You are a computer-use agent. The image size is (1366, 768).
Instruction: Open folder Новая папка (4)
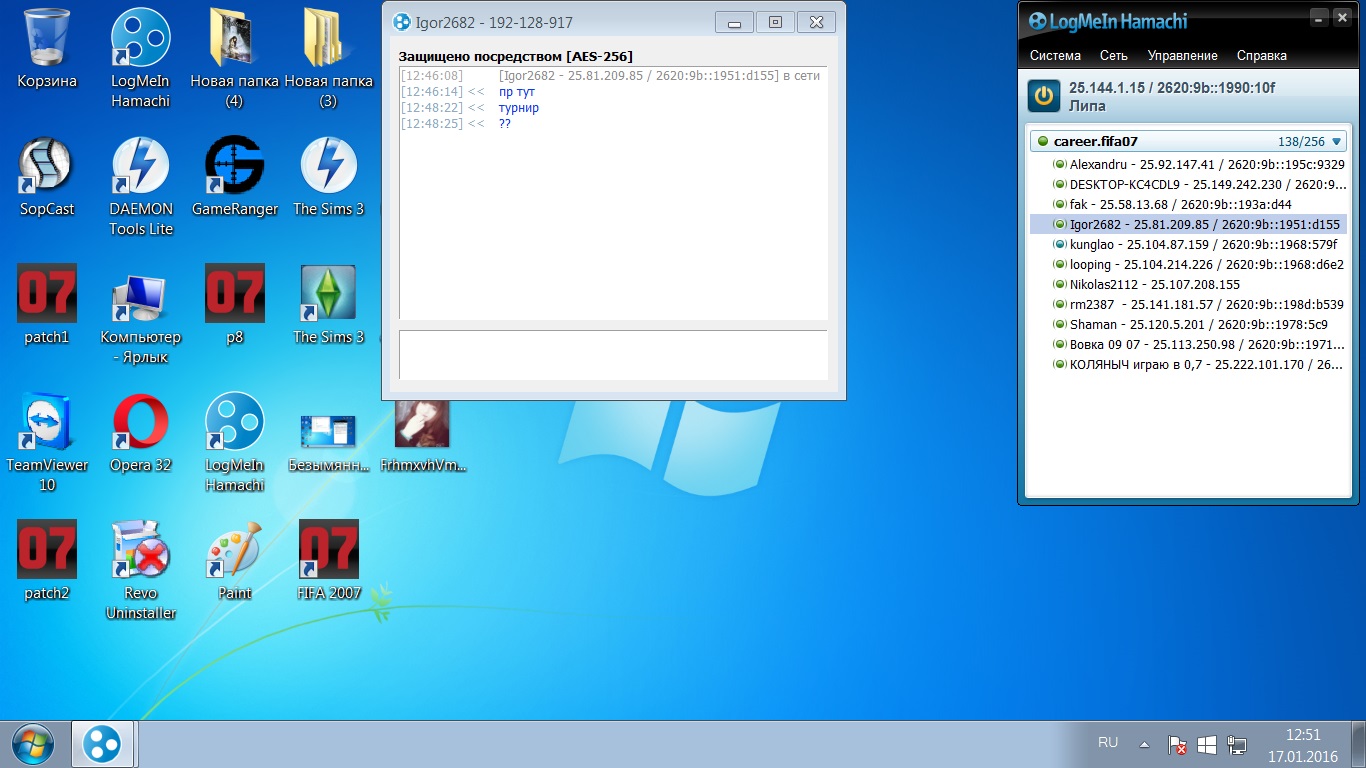click(234, 58)
